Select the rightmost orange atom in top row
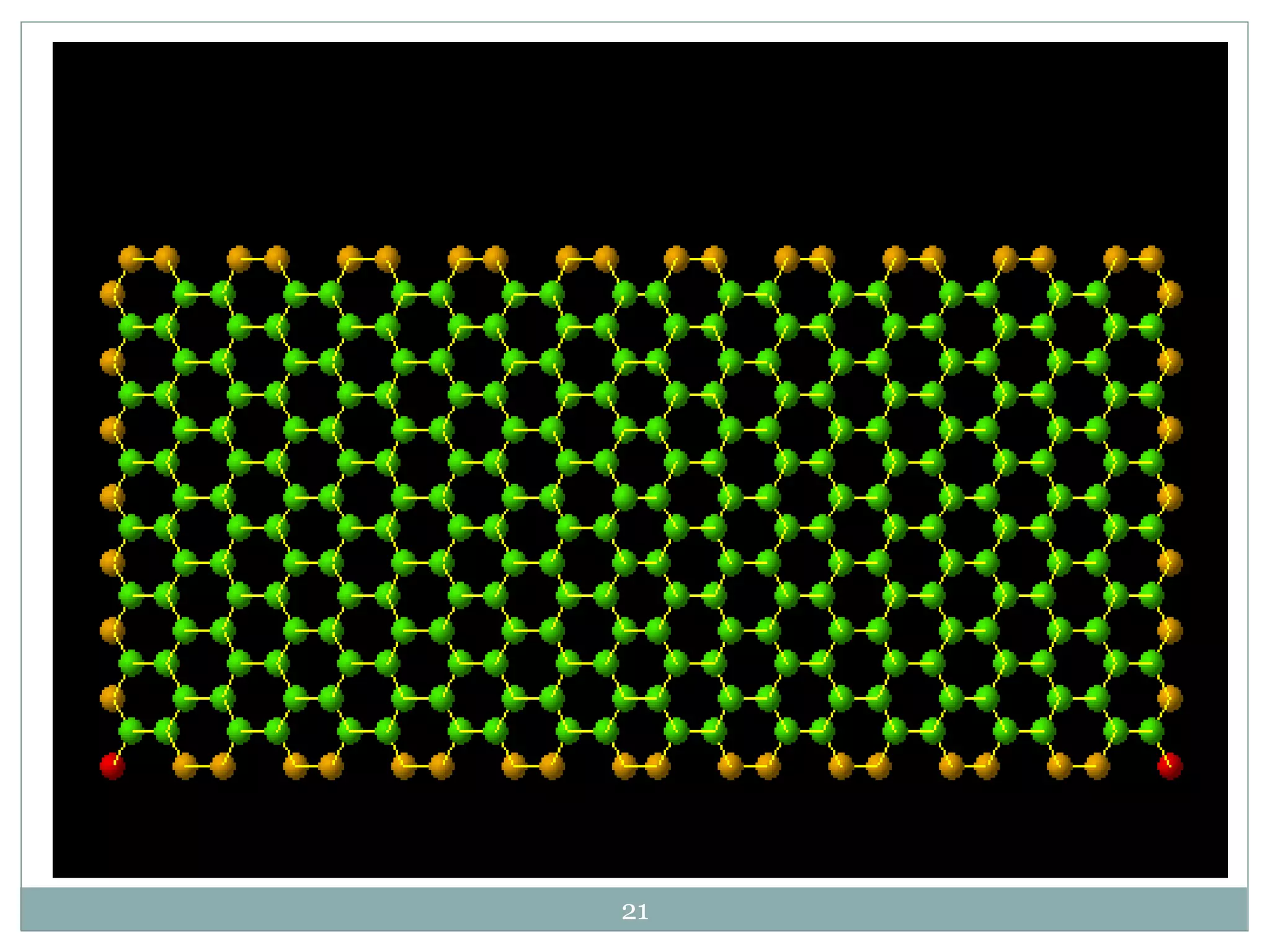This screenshot has height=952, width=1270. tap(1152, 259)
